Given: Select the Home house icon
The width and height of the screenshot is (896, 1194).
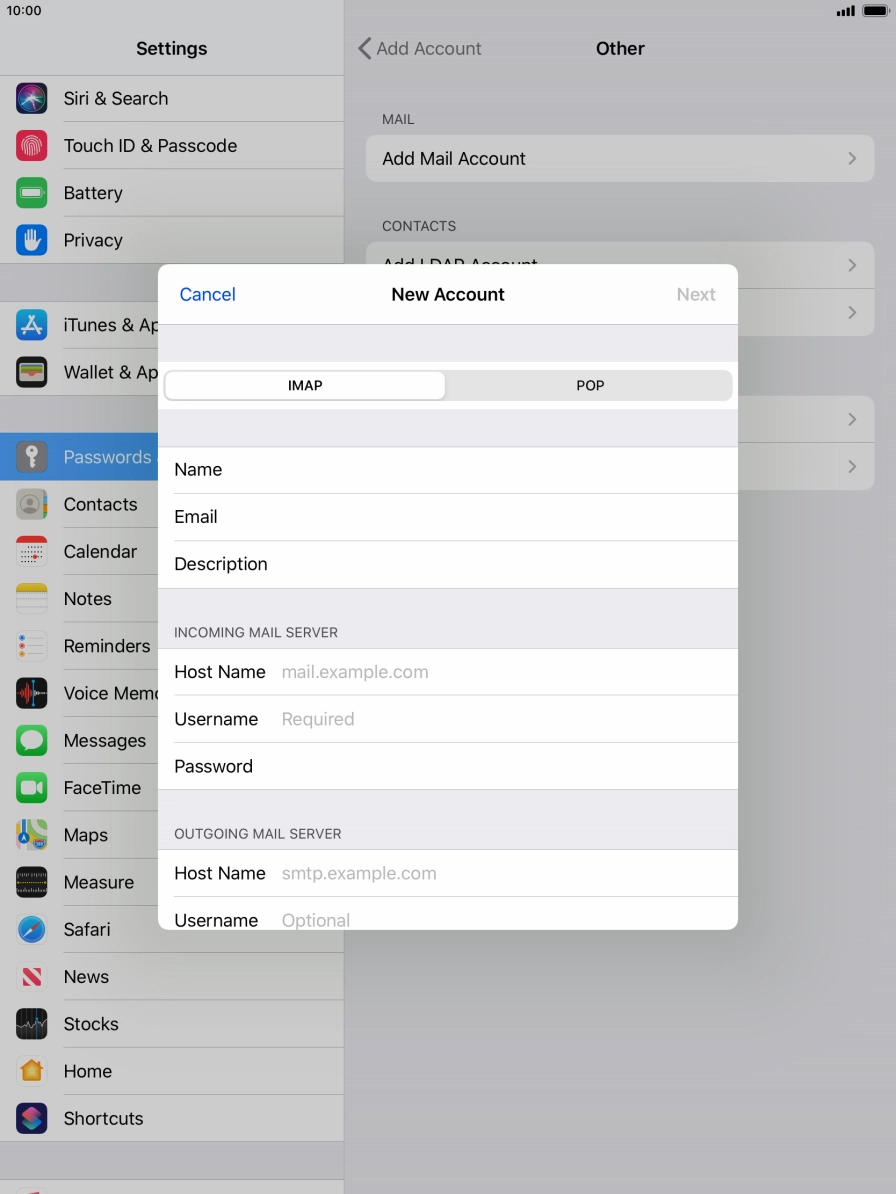Looking at the screenshot, I should (x=32, y=1071).
